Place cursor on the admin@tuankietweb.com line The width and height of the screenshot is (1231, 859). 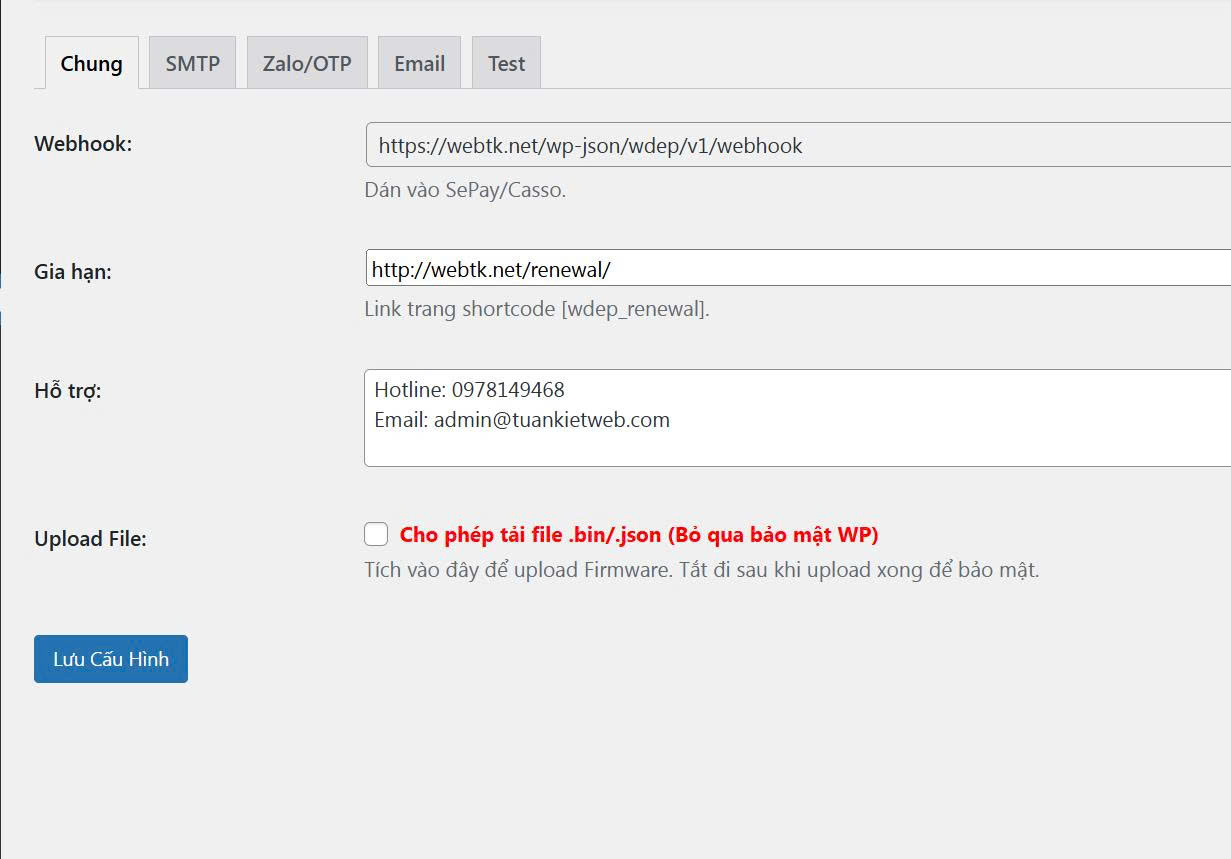click(522, 420)
